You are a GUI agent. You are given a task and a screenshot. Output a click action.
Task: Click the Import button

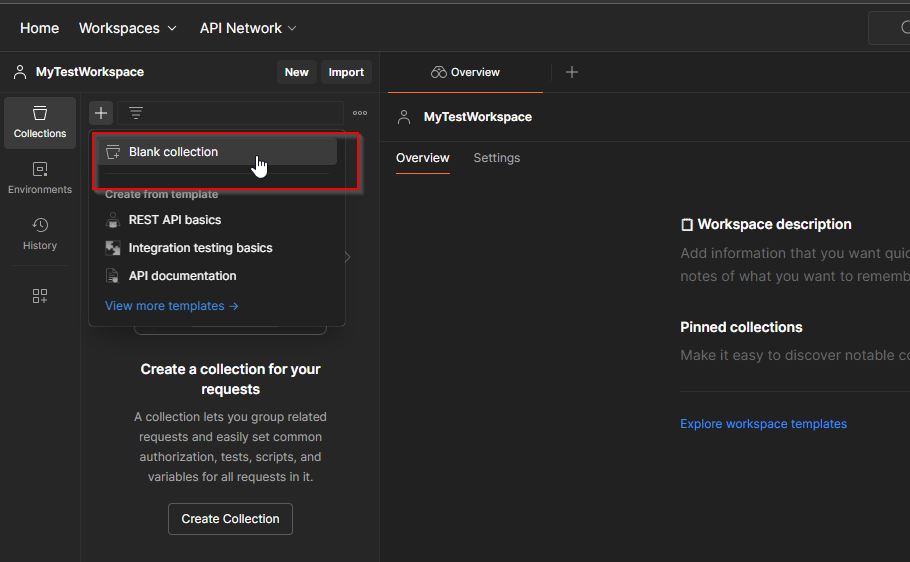[x=346, y=72]
